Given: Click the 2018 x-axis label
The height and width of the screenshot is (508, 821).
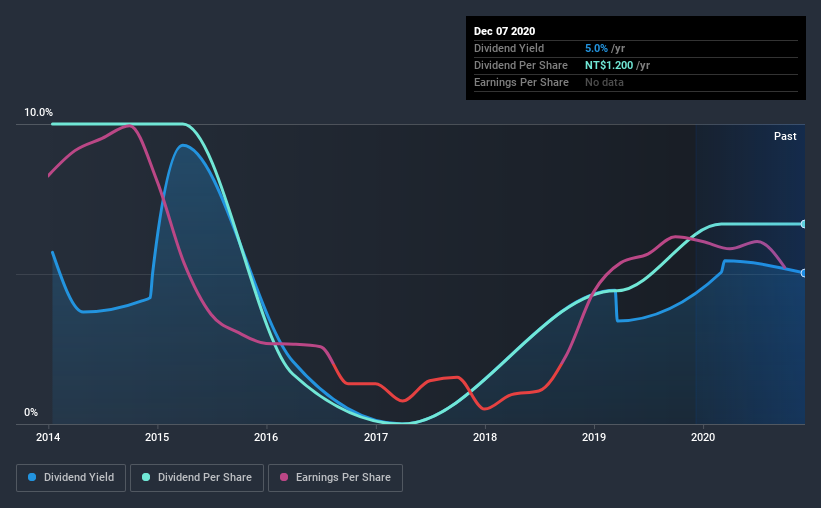Looking at the screenshot, I should tap(485, 437).
